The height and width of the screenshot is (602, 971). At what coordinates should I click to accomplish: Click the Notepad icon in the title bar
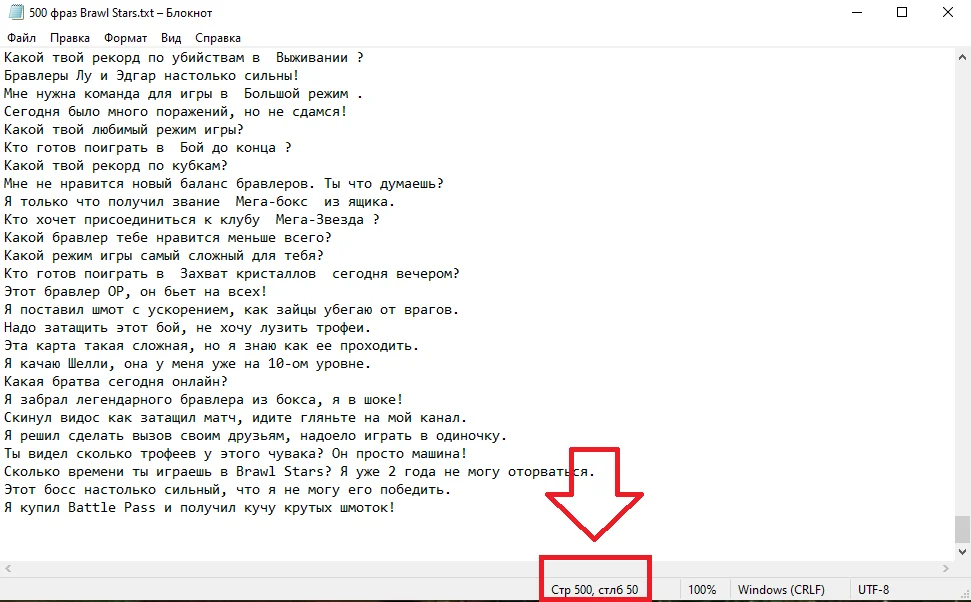tap(16, 12)
